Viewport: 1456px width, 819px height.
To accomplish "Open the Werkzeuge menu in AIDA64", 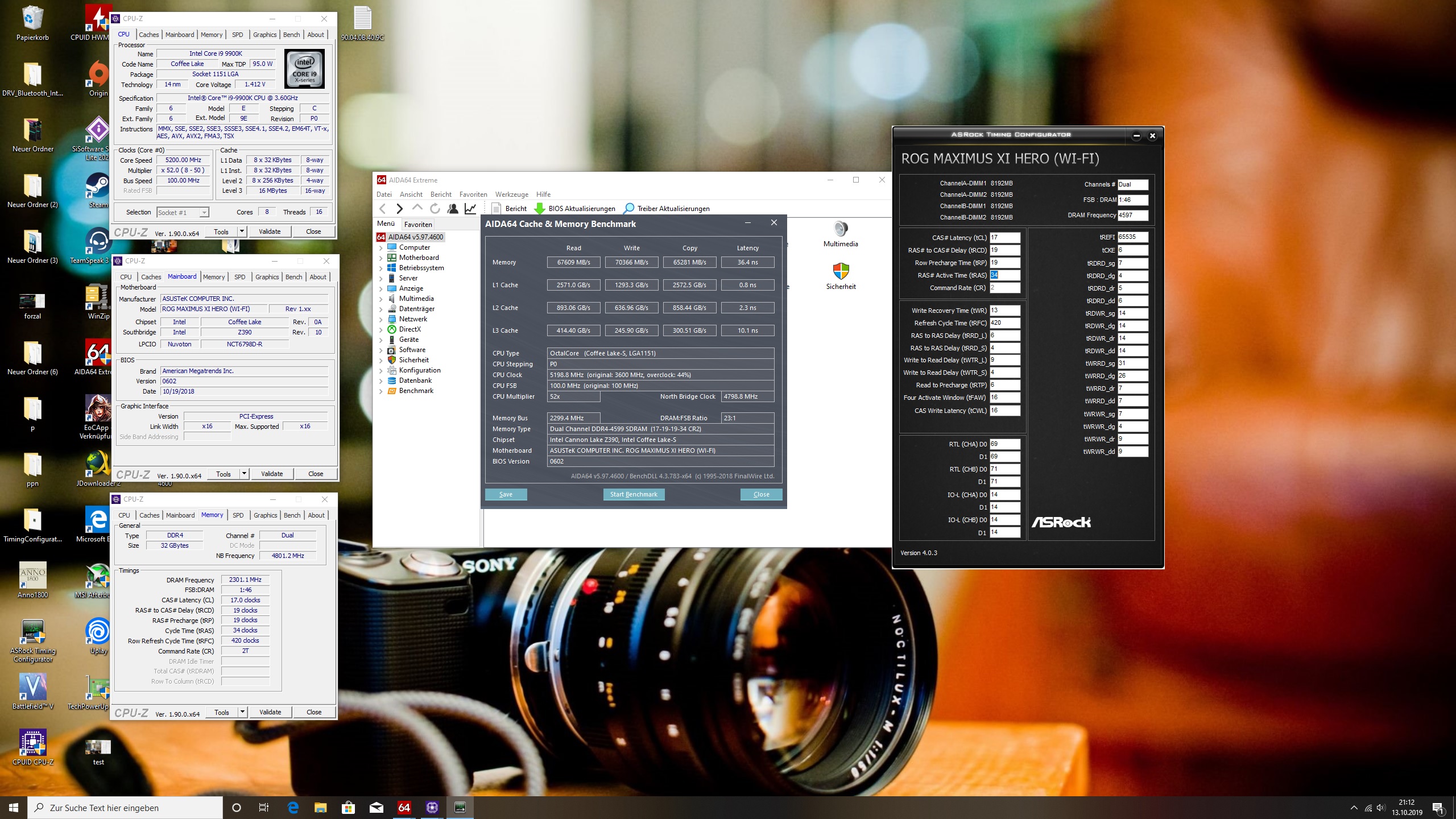I will pyautogui.click(x=511, y=195).
